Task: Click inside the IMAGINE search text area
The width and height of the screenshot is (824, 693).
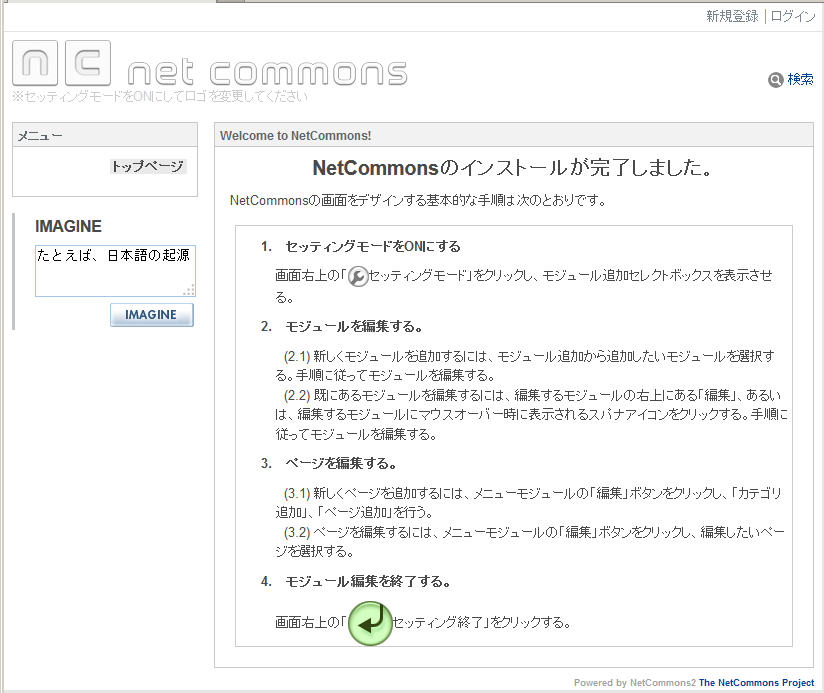Action: tap(115, 271)
